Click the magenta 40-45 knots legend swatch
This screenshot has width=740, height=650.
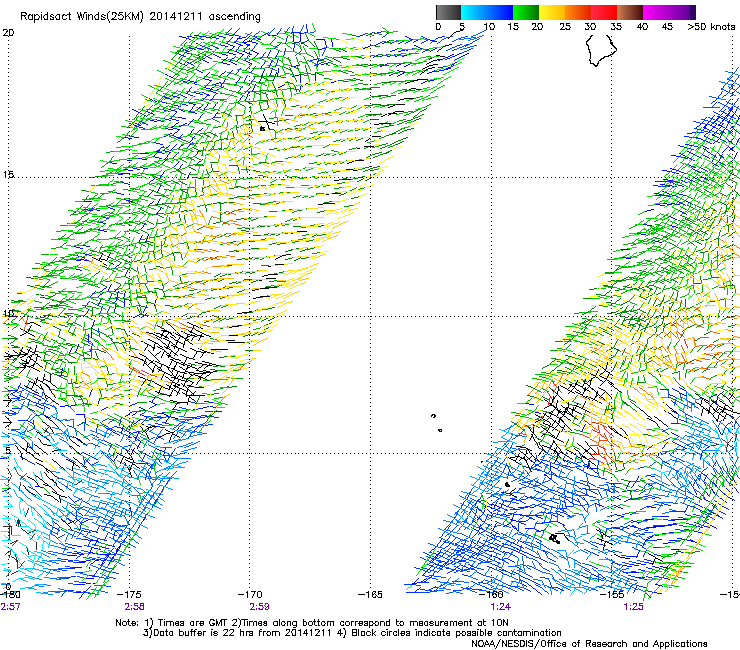pyautogui.click(x=656, y=12)
